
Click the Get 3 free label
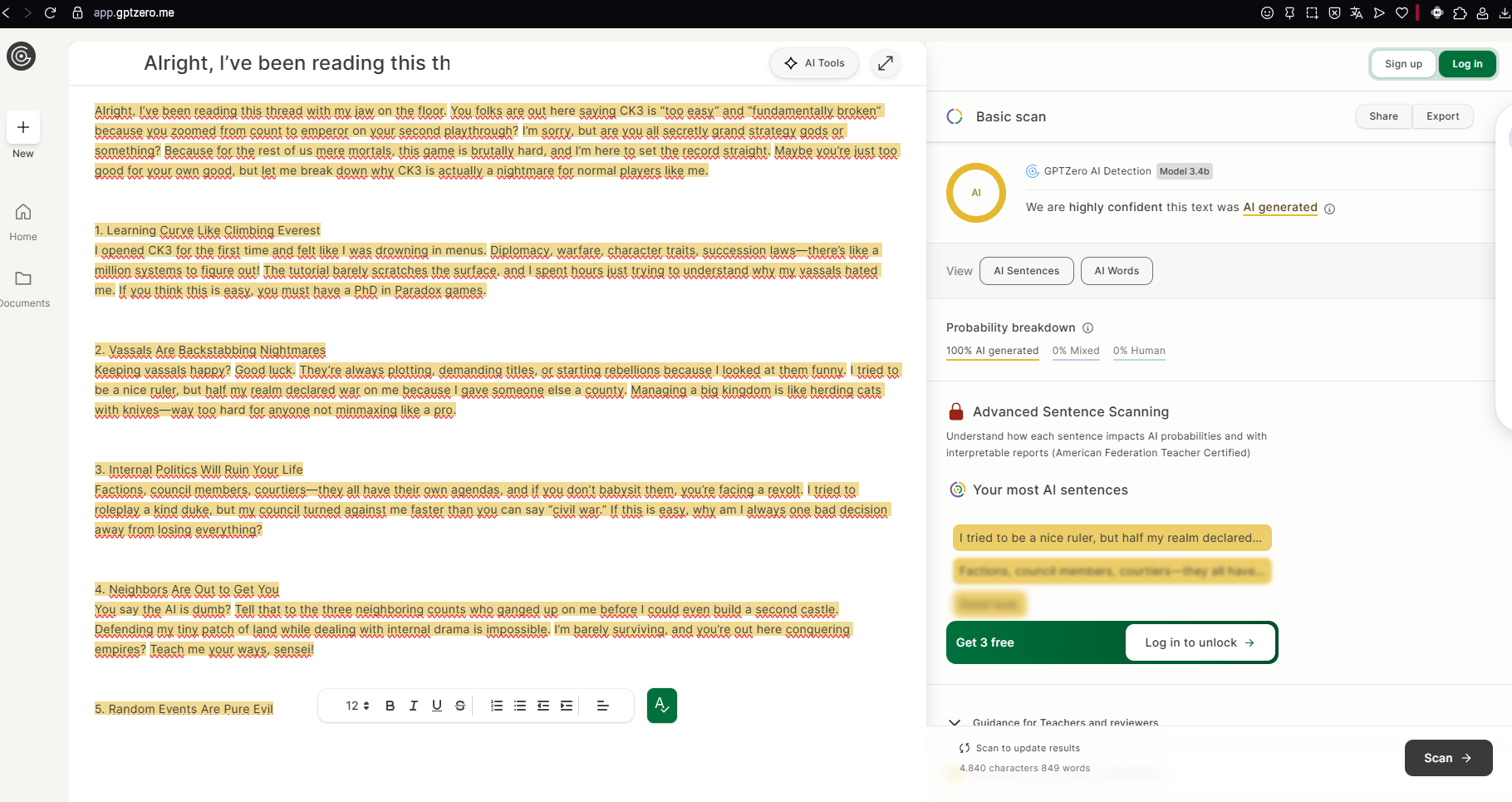[985, 642]
